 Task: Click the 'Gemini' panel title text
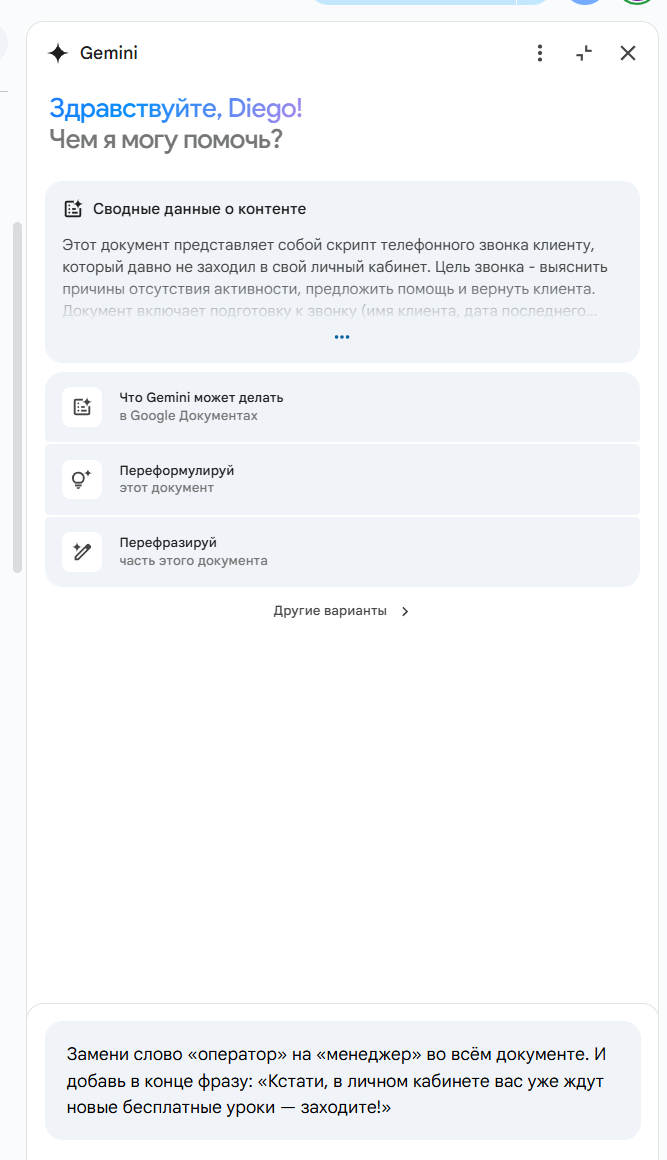(x=109, y=54)
